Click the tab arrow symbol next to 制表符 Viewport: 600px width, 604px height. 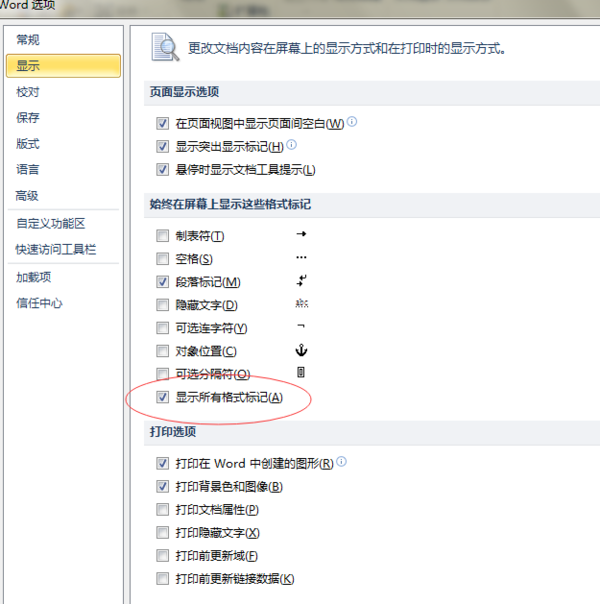(302, 234)
